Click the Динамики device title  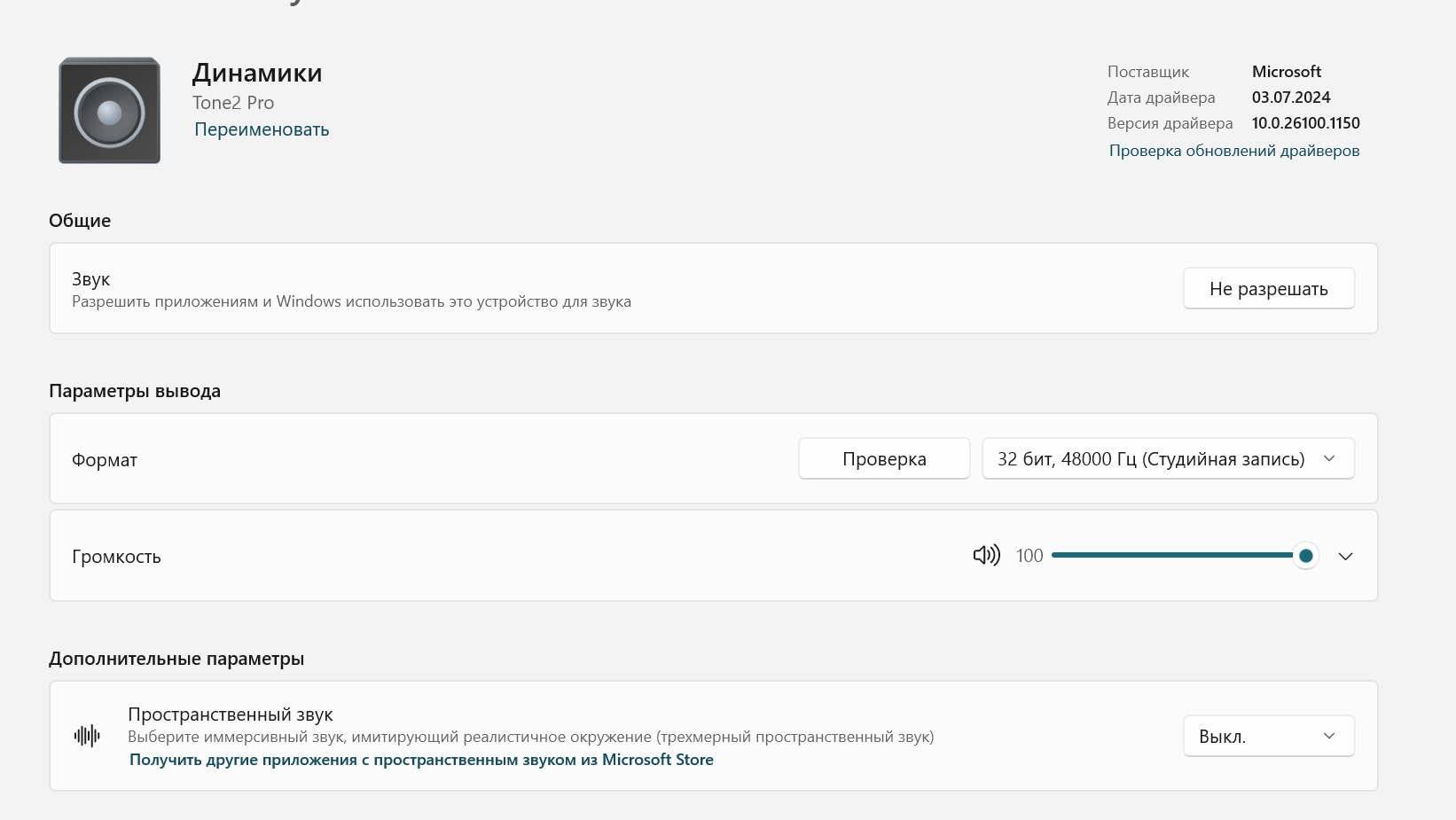click(x=257, y=73)
